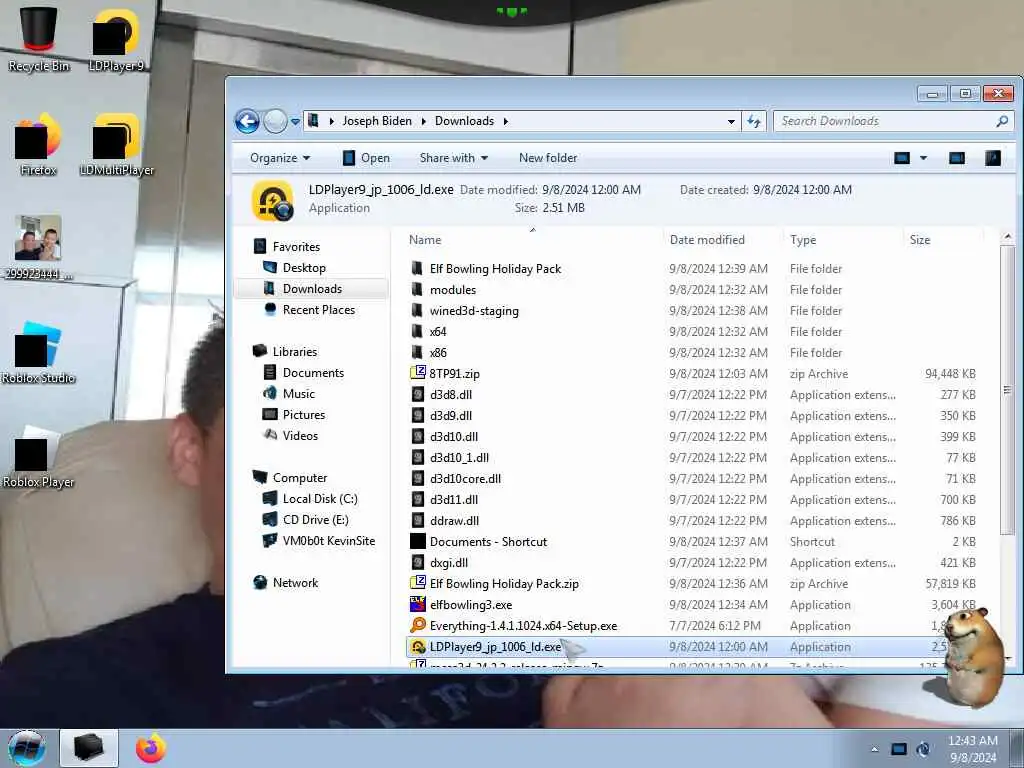Open the Documents library
Image resolution: width=1024 pixels, height=768 pixels.
click(303, 372)
